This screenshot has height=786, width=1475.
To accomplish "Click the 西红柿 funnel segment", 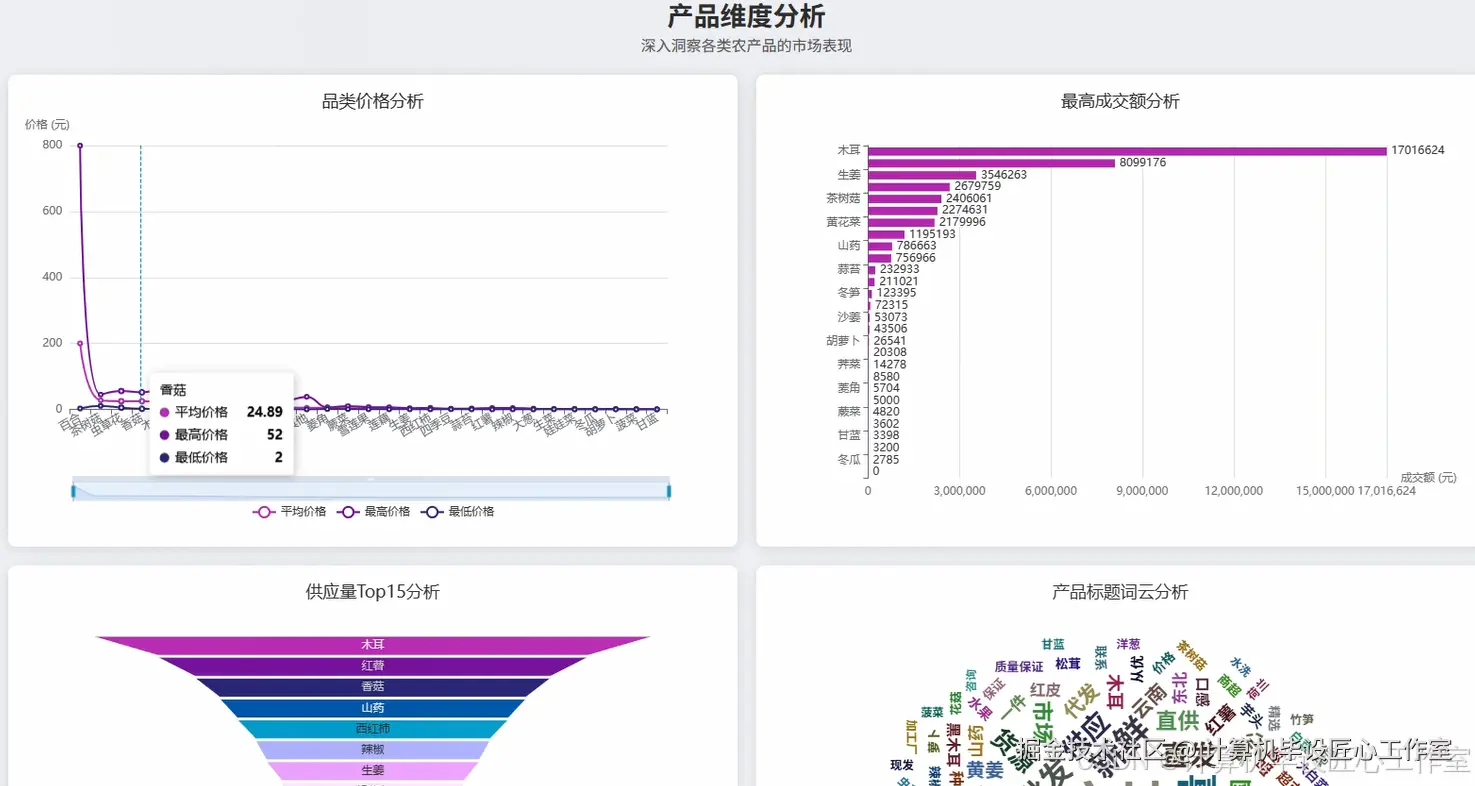I will pos(372,729).
